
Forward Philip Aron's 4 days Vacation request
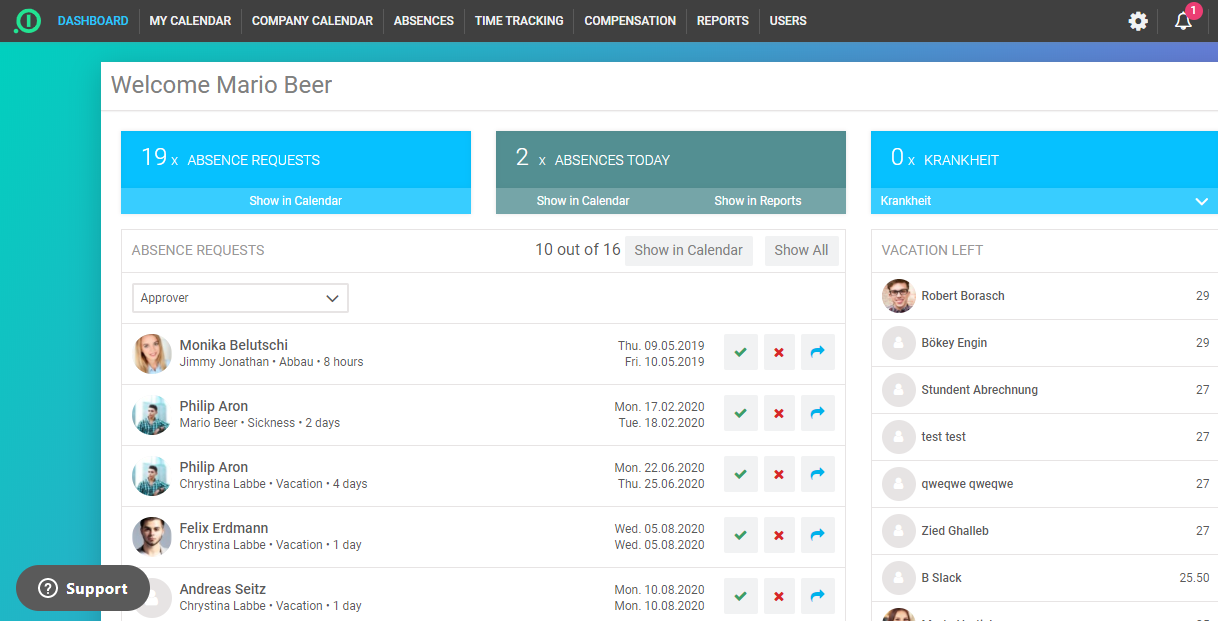pos(818,474)
